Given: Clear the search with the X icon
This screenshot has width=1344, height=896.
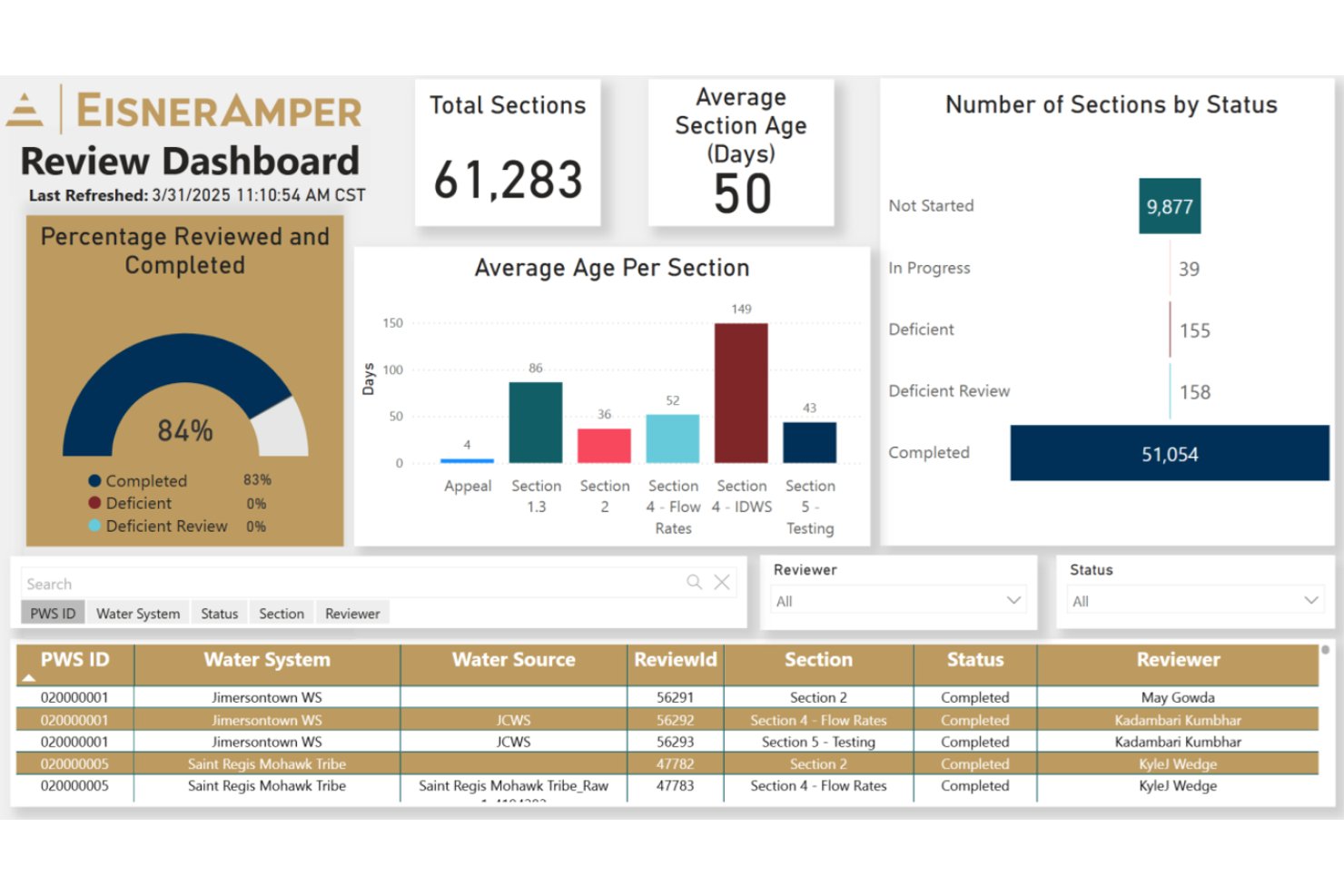Looking at the screenshot, I should (722, 582).
